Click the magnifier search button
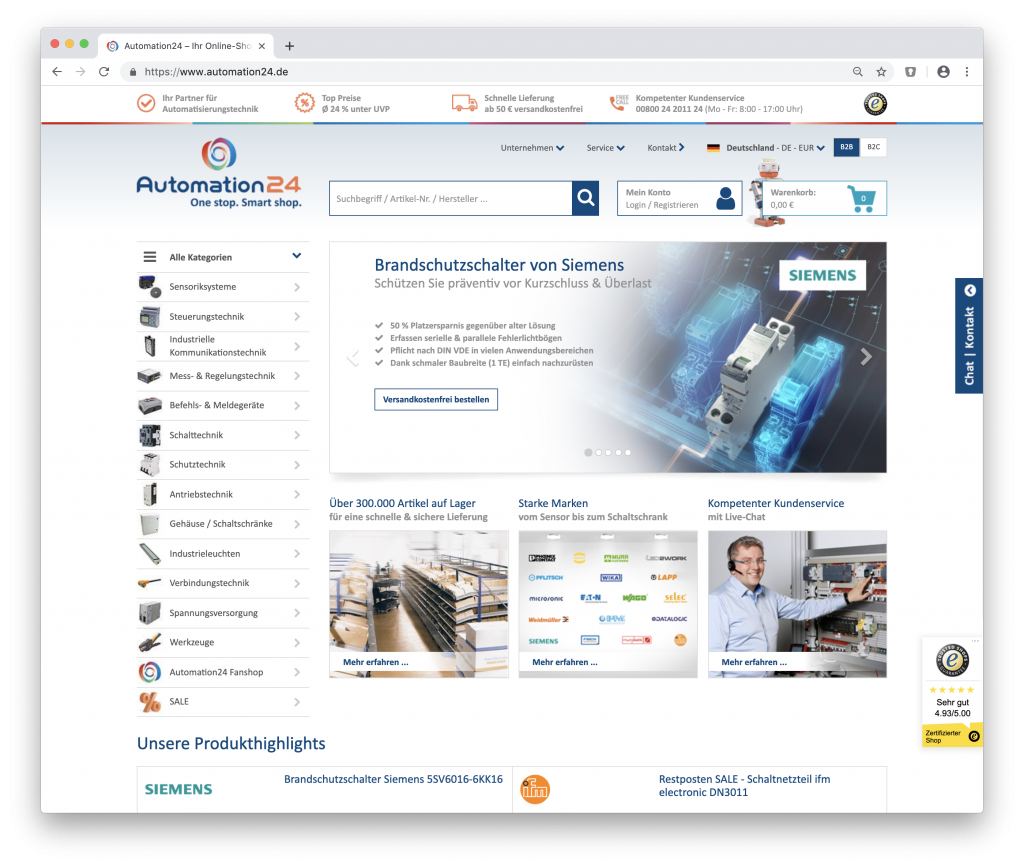The image size is (1024, 867). (x=585, y=198)
